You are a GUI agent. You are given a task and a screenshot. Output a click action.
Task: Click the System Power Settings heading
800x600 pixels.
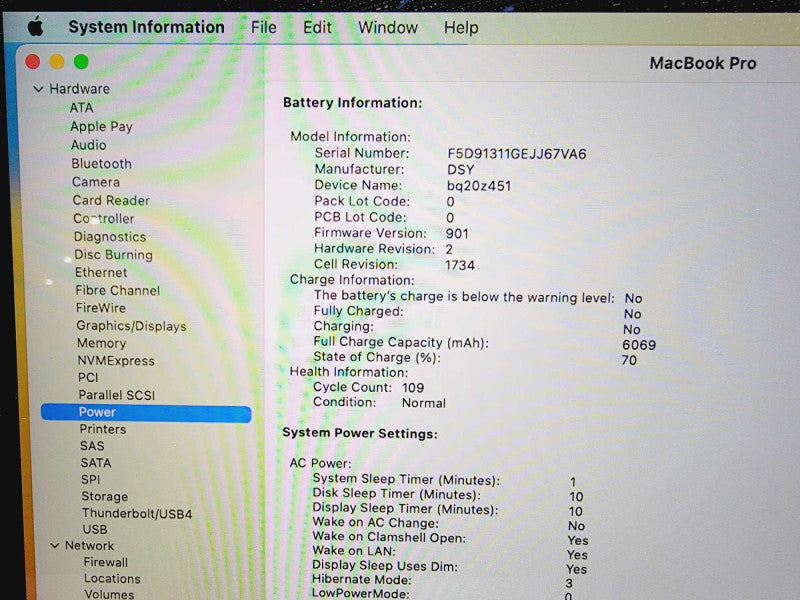click(x=360, y=433)
